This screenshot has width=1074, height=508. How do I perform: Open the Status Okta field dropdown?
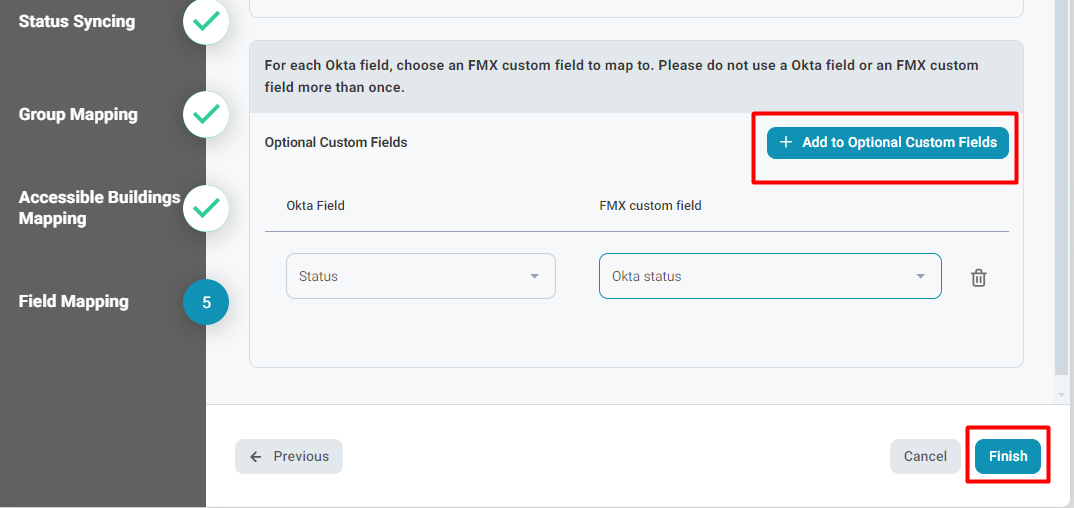[421, 277]
